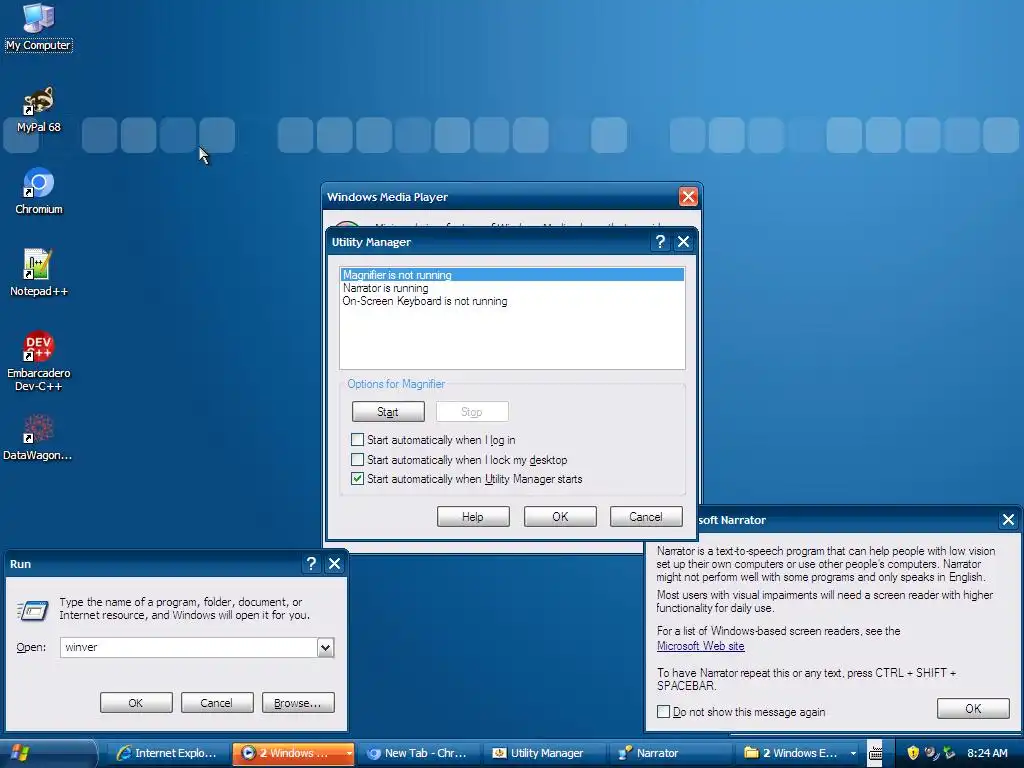The height and width of the screenshot is (768, 1024).
Task: Click the security shield tray icon
Action: [x=913, y=753]
